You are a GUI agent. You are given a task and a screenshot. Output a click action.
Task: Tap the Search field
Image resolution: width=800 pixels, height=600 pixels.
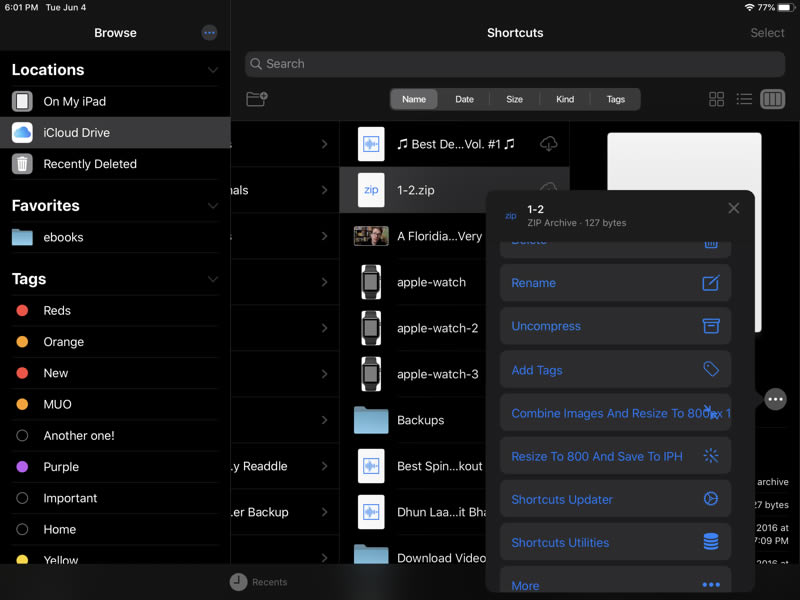515,64
